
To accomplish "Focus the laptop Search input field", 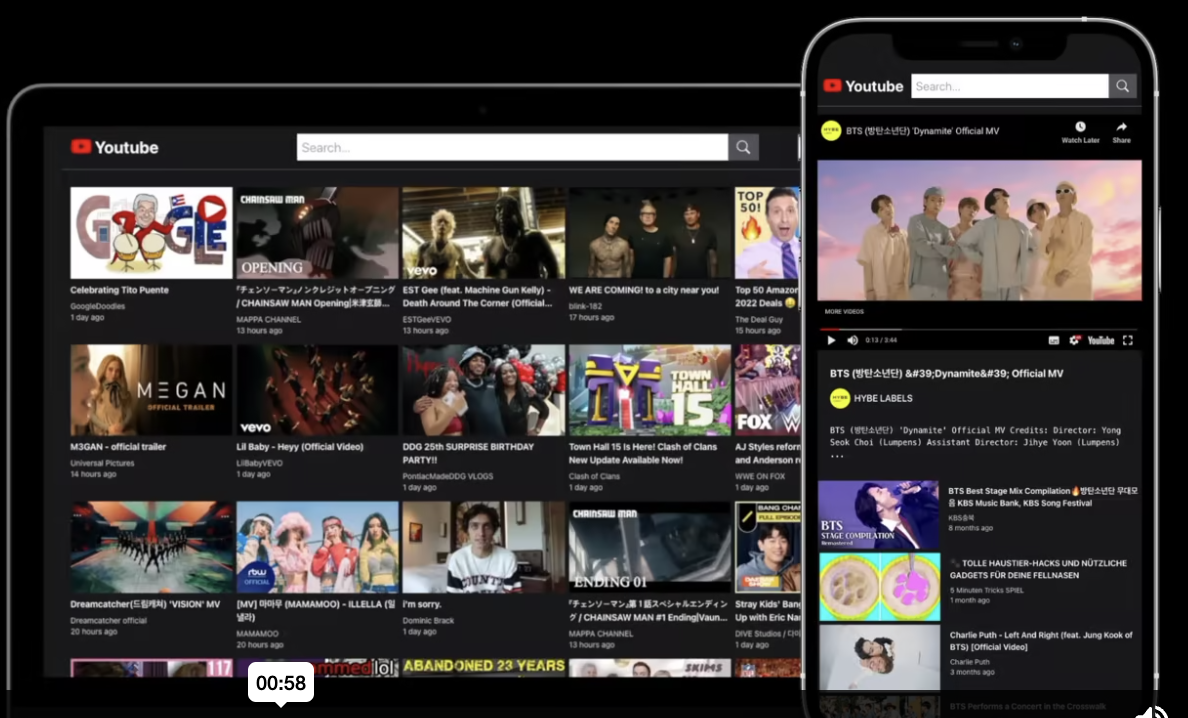I will click(512, 148).
